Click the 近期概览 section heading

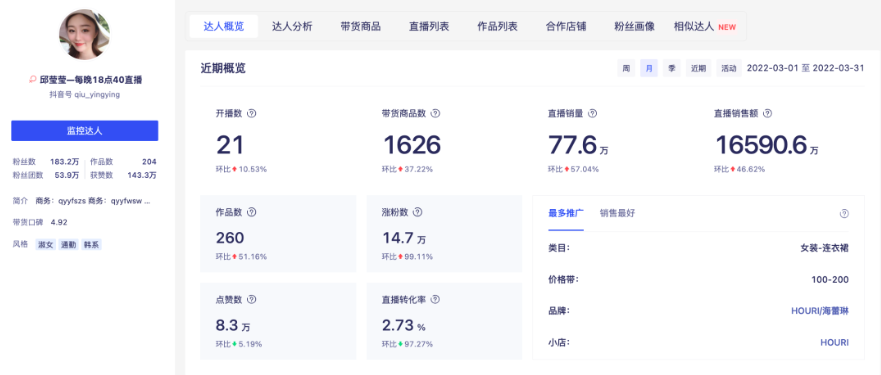pyautogui.click(x=223, y=69)
